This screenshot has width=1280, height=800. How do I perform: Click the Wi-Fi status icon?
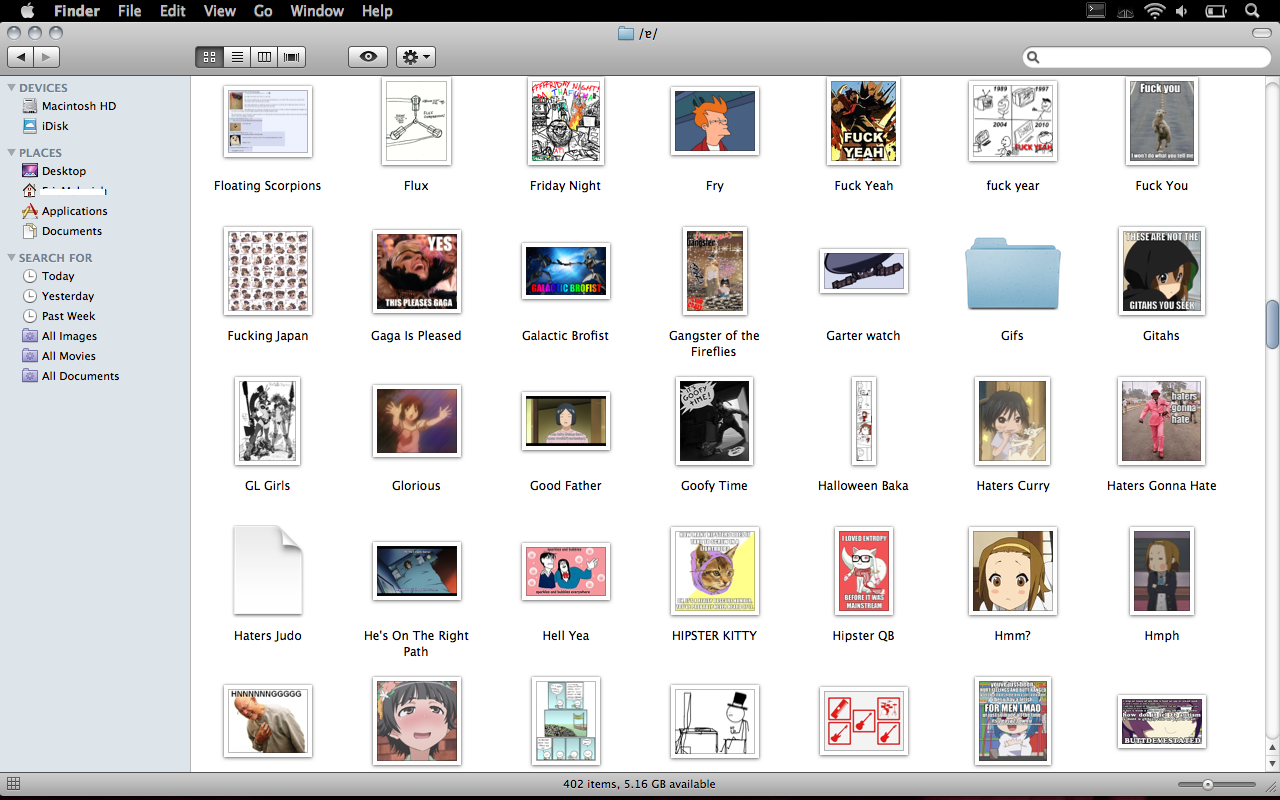click(1155, 11)
